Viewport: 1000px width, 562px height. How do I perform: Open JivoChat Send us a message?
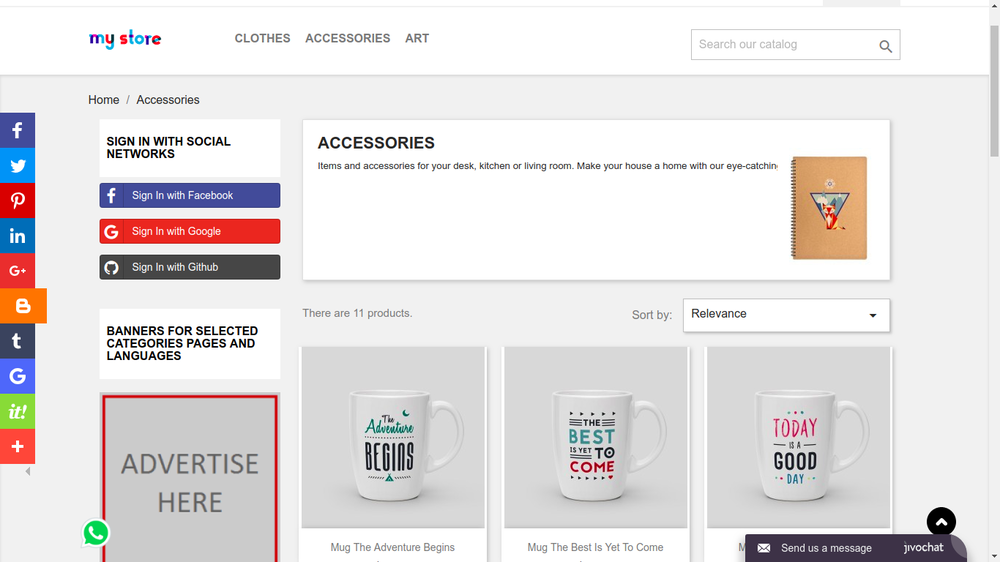pos(825,548)
